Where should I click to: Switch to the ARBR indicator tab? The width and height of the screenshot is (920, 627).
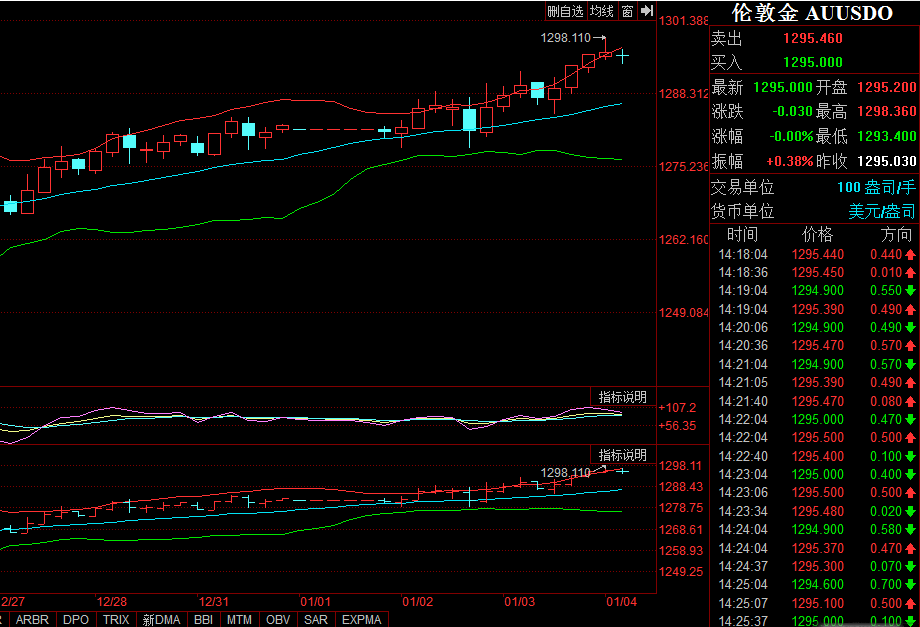(x=33, y=619)
